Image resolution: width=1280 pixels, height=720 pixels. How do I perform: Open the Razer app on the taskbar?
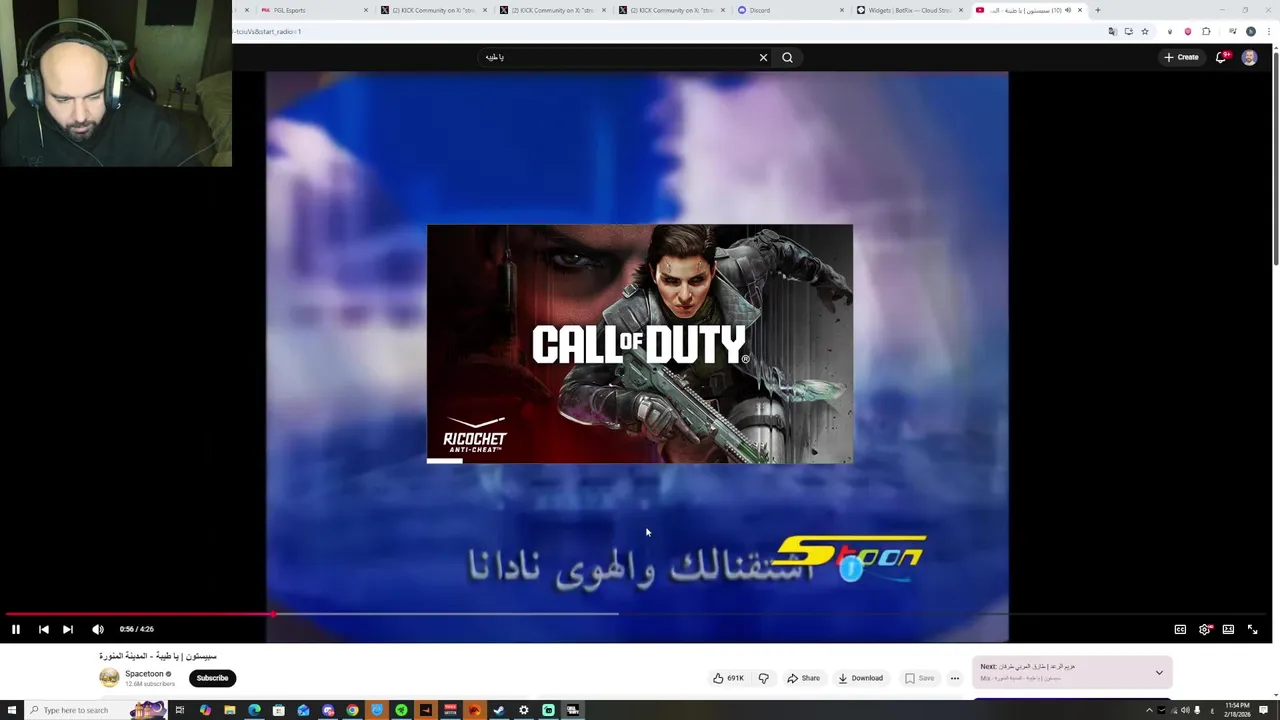point(401,710)
